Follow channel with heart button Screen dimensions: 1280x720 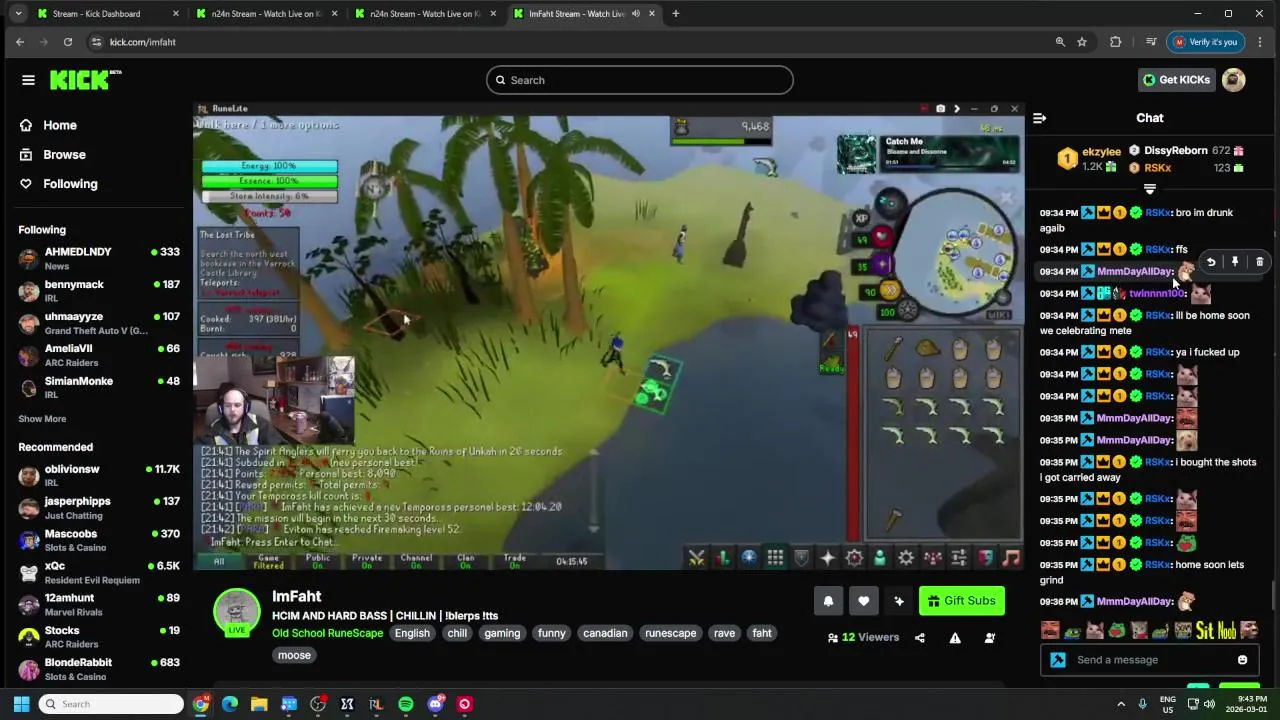coord(863,601)
